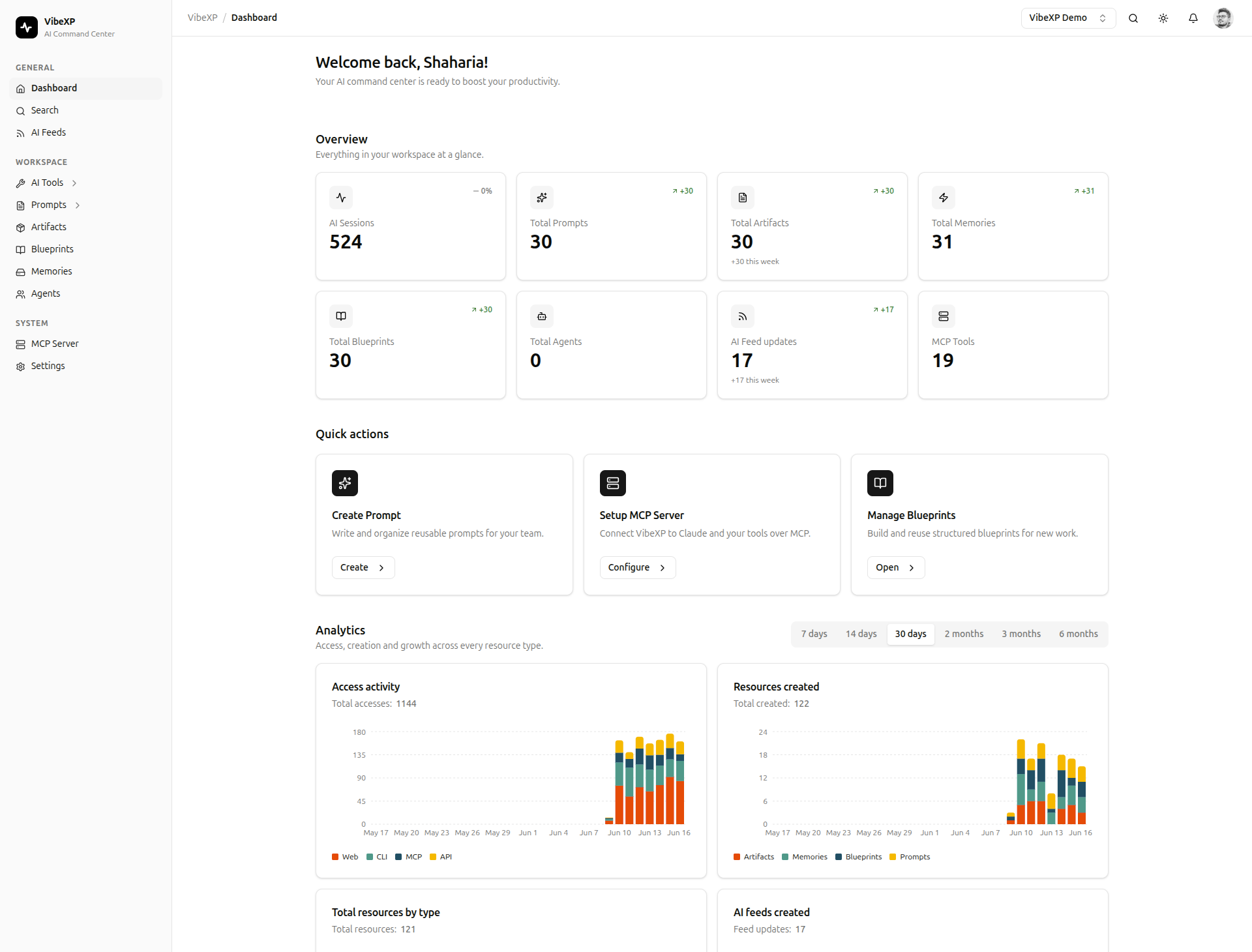
Task: Click the MCP Server icon in the sidebar
Action: pyautogui.click(x=21, y=344)
